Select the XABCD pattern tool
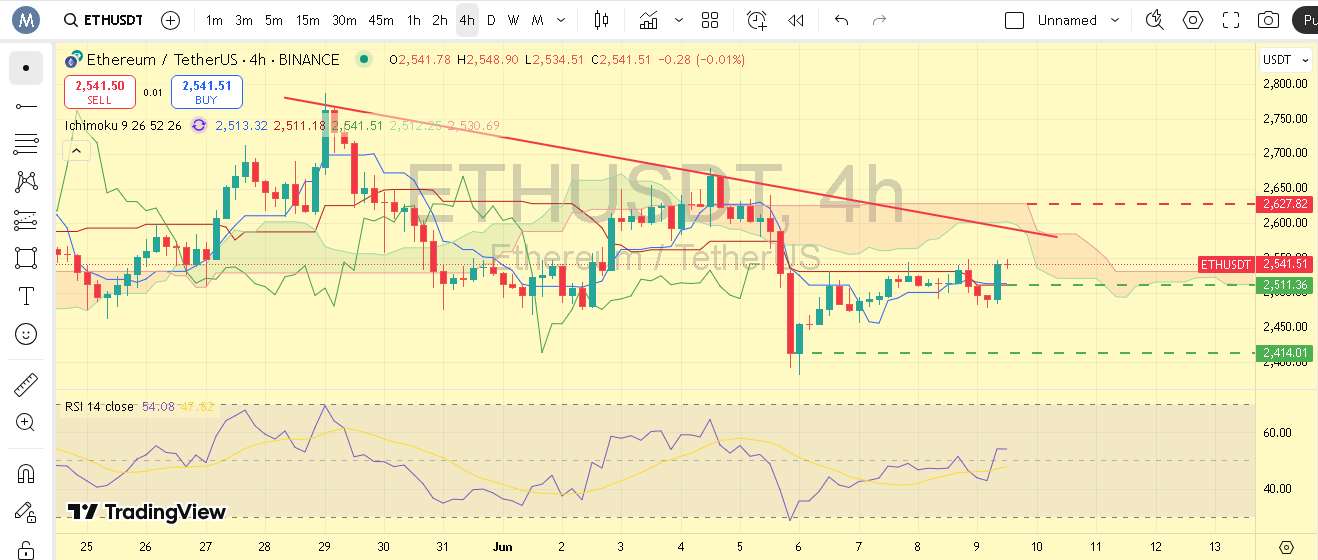 point(26,182)
